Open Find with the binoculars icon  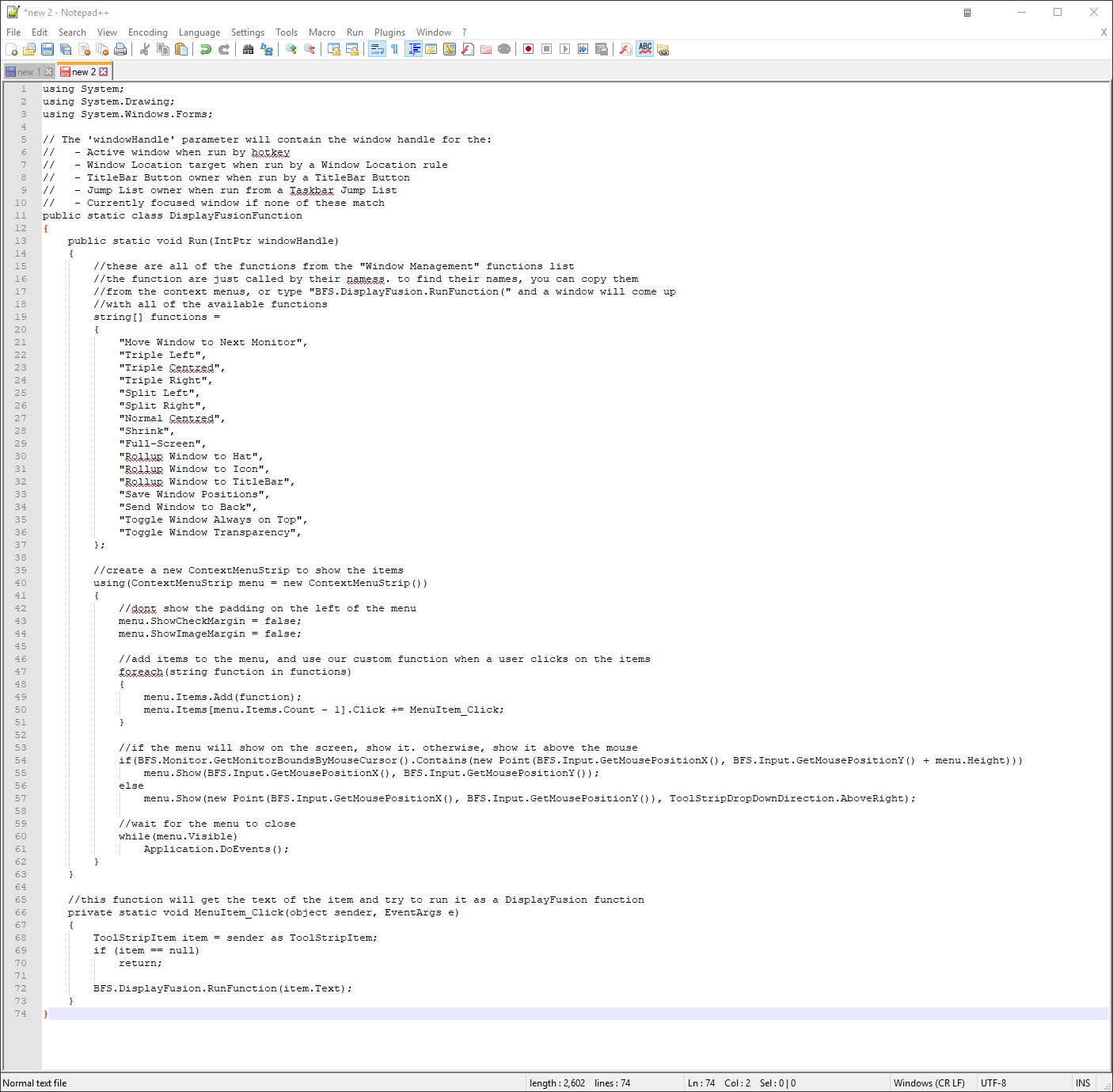(248, 49)
